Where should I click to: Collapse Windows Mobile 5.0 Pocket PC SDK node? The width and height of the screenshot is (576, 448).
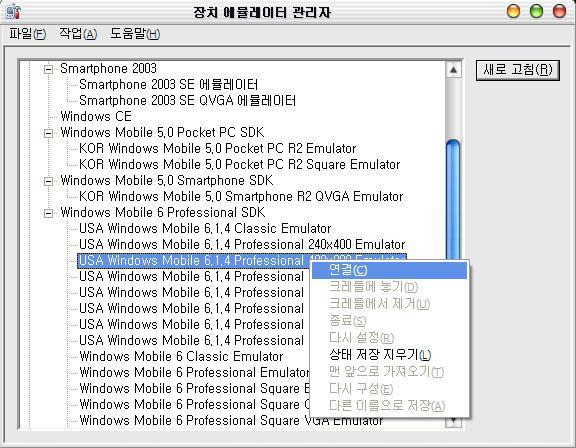click(48, 133)
